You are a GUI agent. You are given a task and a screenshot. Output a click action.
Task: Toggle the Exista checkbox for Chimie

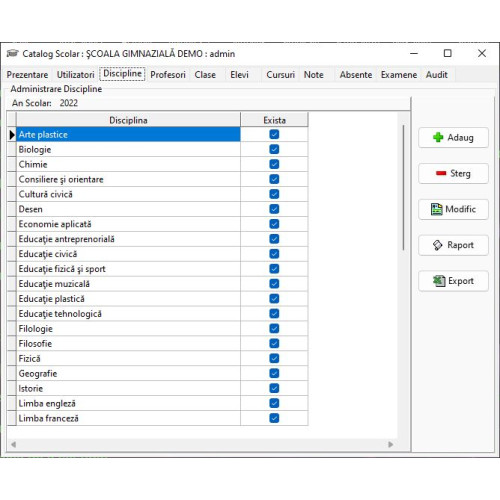(274, 164)
